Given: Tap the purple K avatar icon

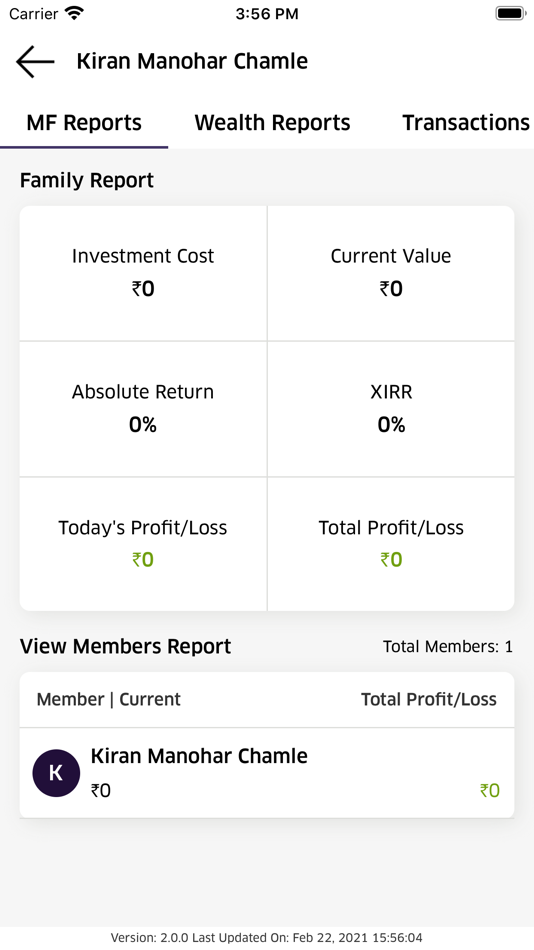Looking at the screenshot, I should tap(56, 773).
